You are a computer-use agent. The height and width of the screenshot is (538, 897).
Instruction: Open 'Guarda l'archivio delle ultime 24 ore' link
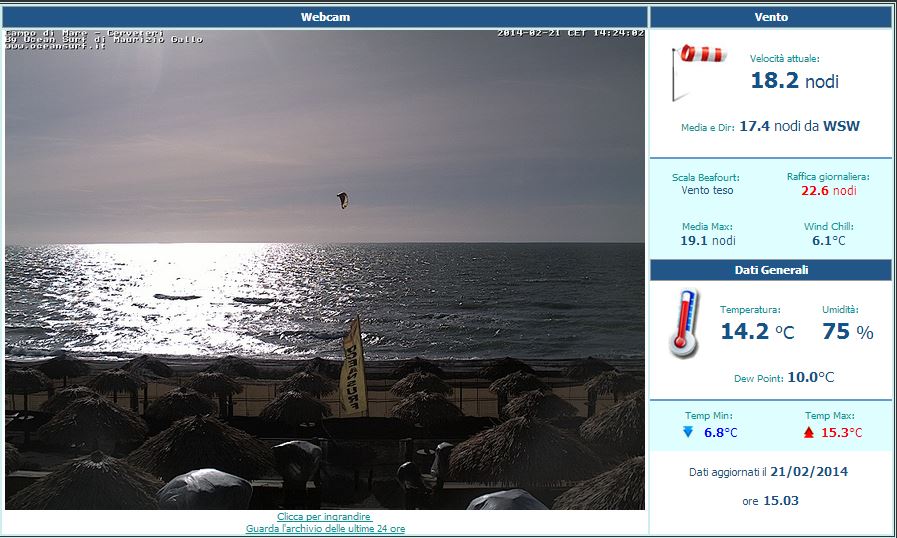pyautogui.click(x=325, y=528)
